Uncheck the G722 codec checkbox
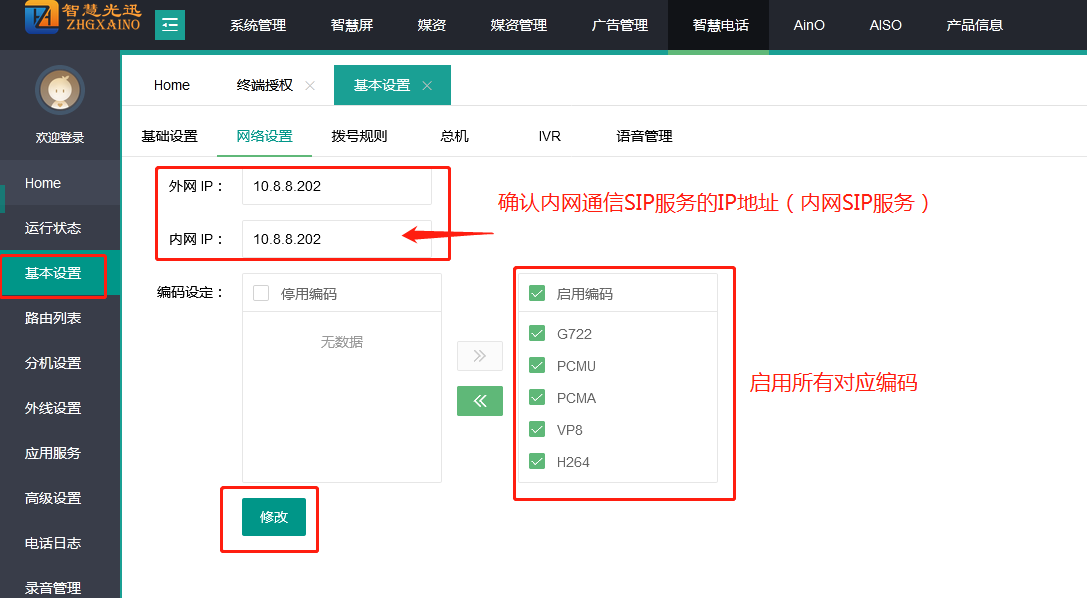The image size is (1087, 598). 537,334
